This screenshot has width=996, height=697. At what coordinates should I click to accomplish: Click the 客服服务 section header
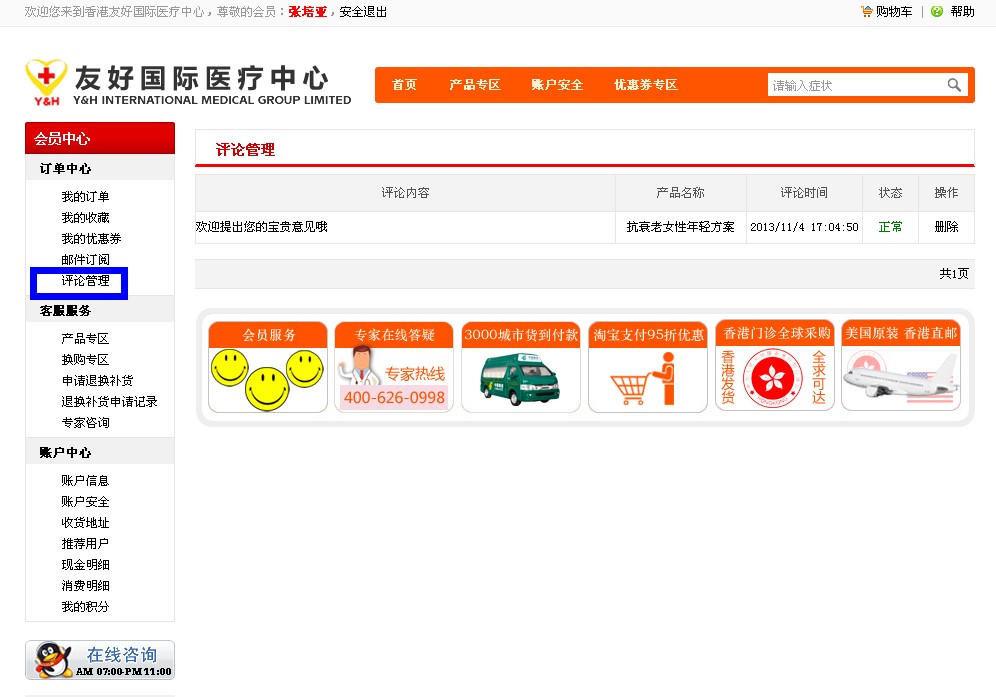pyautogui.click(x=65, y=310)
